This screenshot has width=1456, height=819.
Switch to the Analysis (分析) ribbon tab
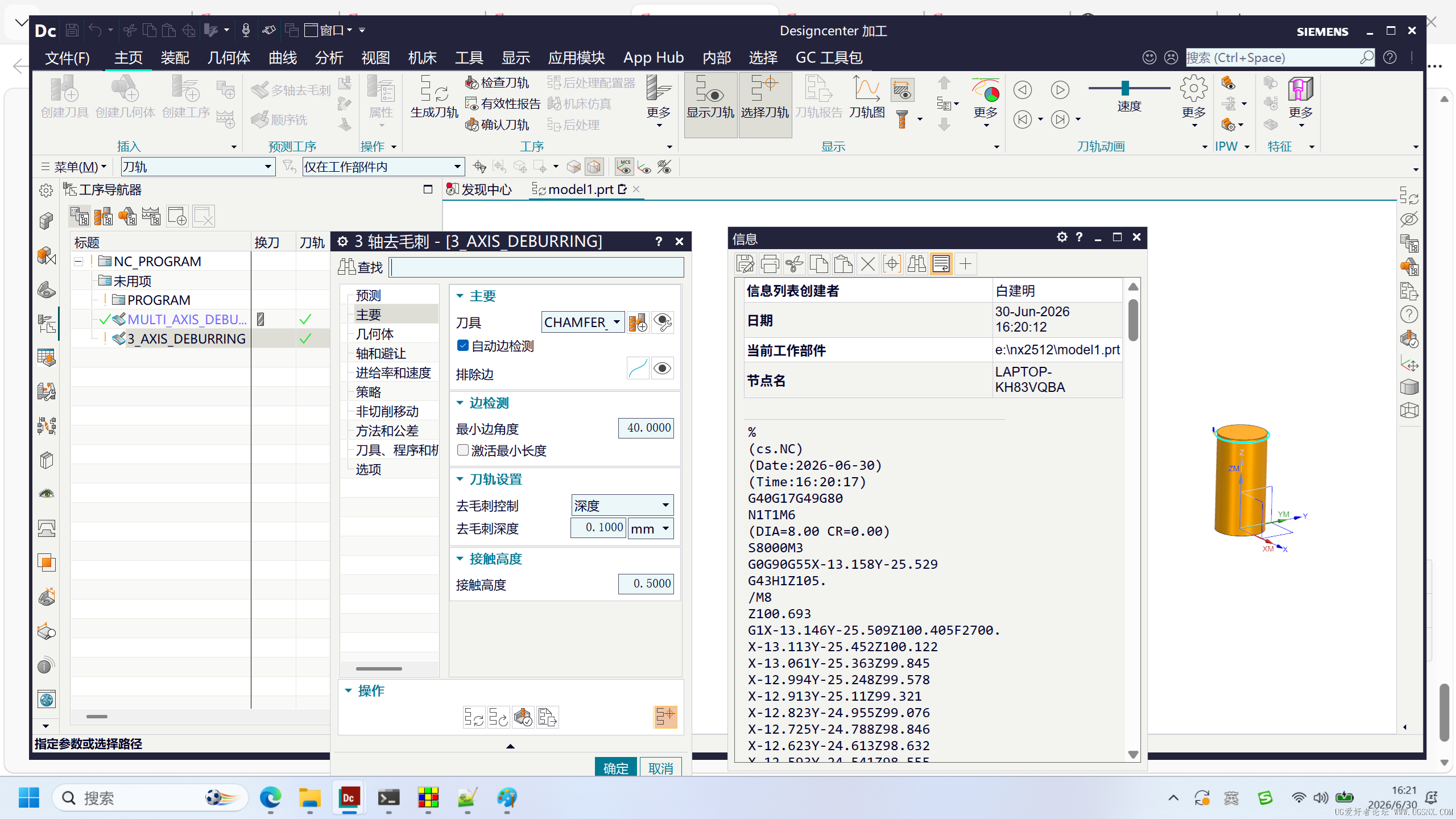coord(329,57)
